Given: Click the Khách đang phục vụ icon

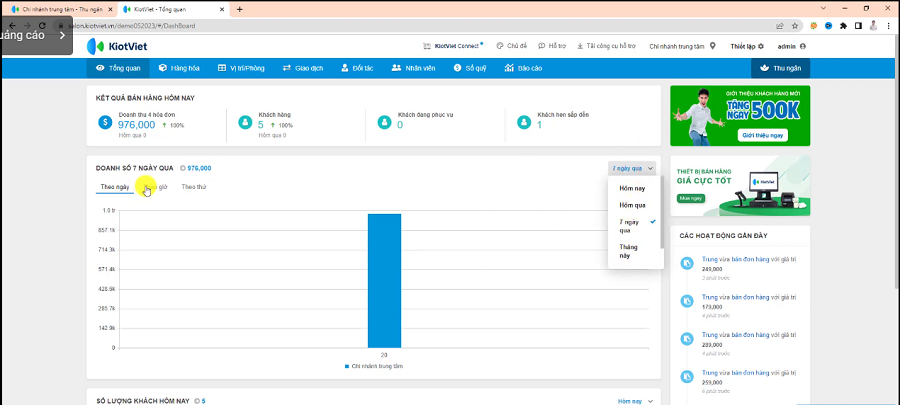Looking at the screenshot, I should (x=384, y=122).
